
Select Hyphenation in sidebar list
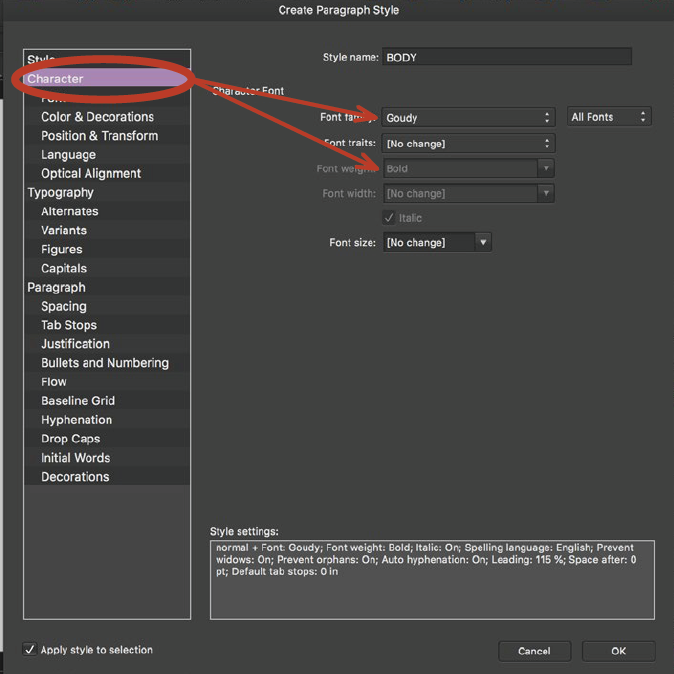(76, 420)
